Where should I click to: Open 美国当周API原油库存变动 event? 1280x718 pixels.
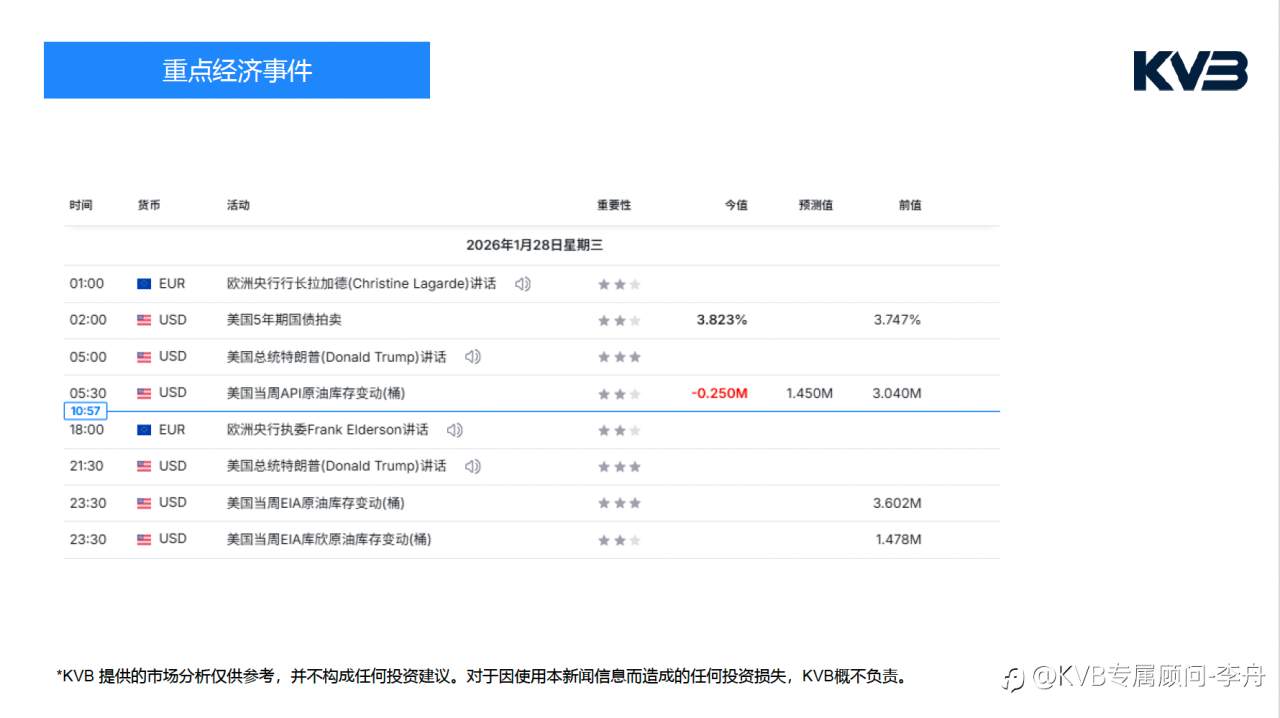coord(316,393)
